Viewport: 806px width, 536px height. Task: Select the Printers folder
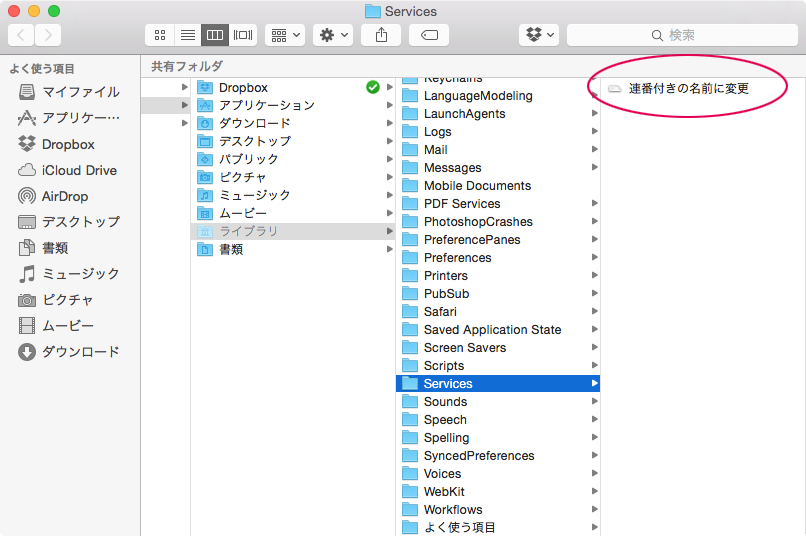[498, 275]
